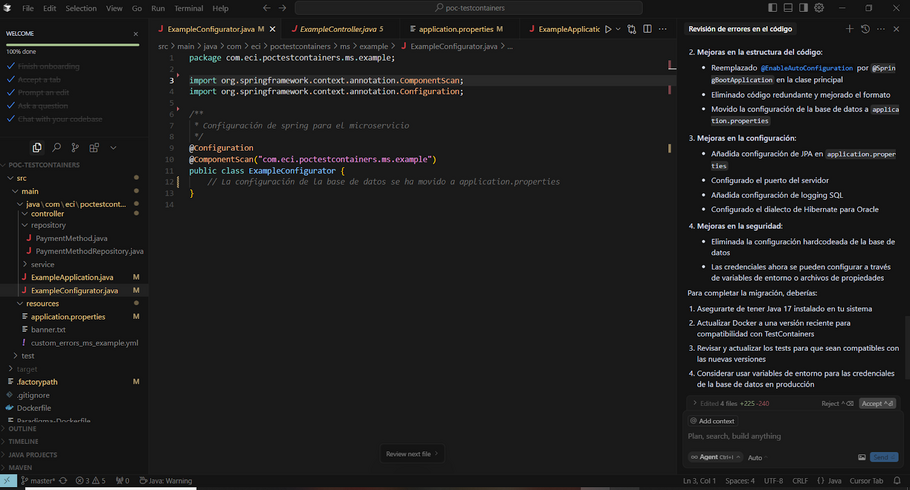Start new chat with plus icon
The height and width of the screenshot is (490, 910).
pyautogui.click(x=849, y=29)
